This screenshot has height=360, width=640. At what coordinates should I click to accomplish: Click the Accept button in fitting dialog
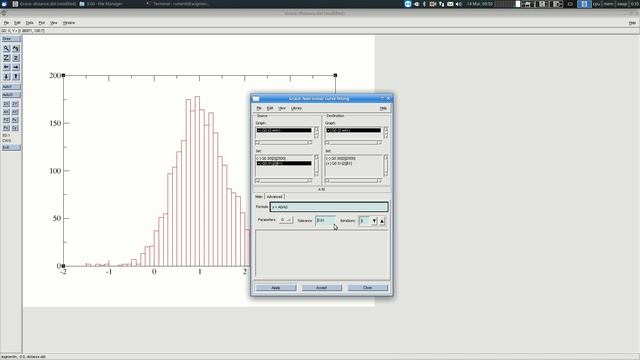point(322,288)
